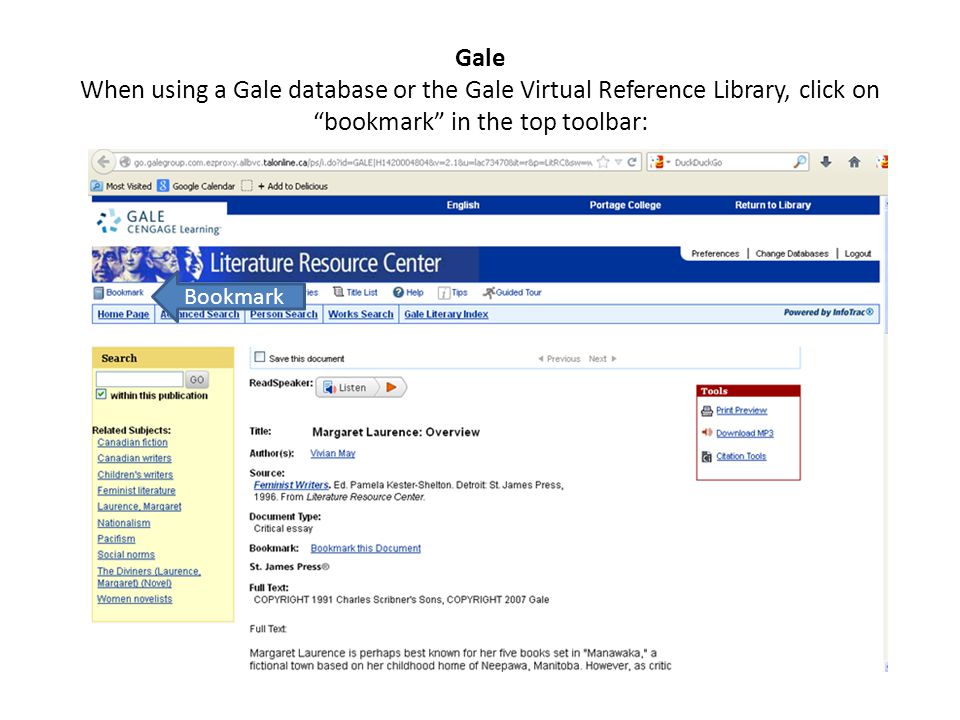
Task: Uncheck within this publication checkbox
Action: (101, 394)
